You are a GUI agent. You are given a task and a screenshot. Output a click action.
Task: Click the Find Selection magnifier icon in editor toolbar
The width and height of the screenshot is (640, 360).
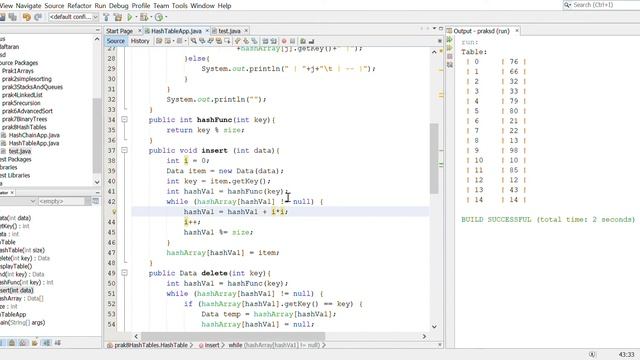(x=193, y=41)
